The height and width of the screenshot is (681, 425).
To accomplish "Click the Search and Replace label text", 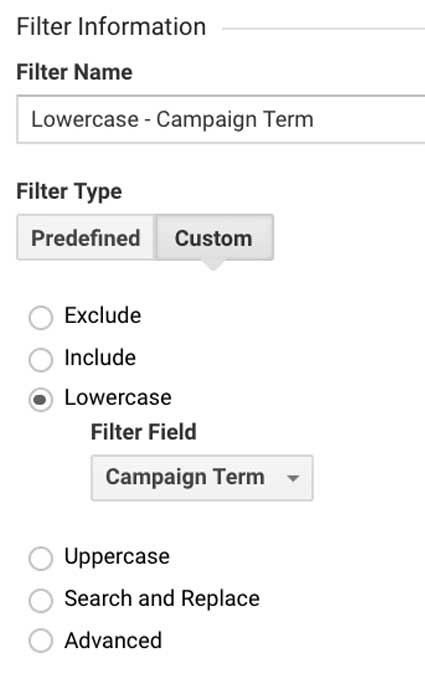I will [x=162, y=598].
